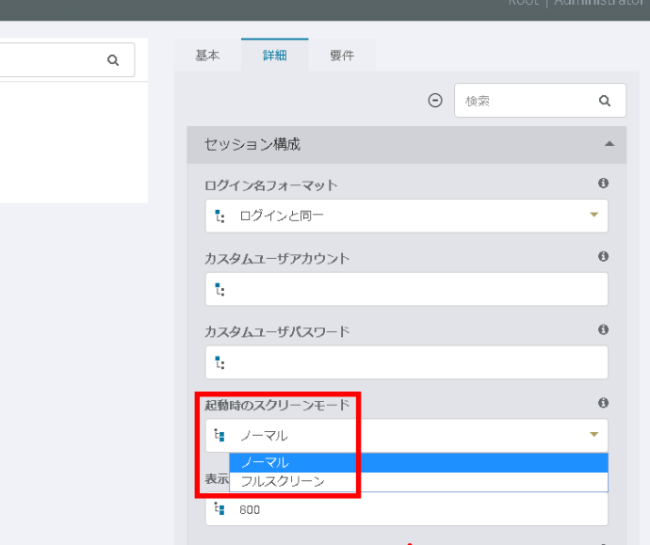Click the info icon for 起動時のスクリーンモード

click(x=603, y=403)
